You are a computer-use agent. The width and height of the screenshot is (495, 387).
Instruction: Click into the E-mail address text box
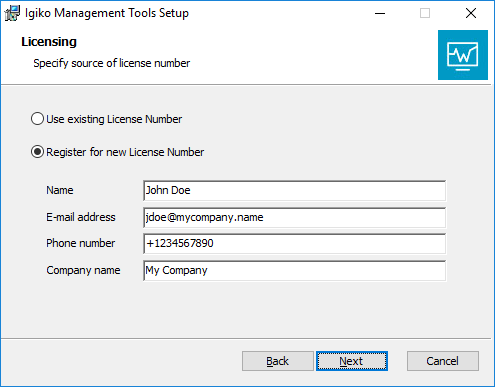click(x=294, y=217)
